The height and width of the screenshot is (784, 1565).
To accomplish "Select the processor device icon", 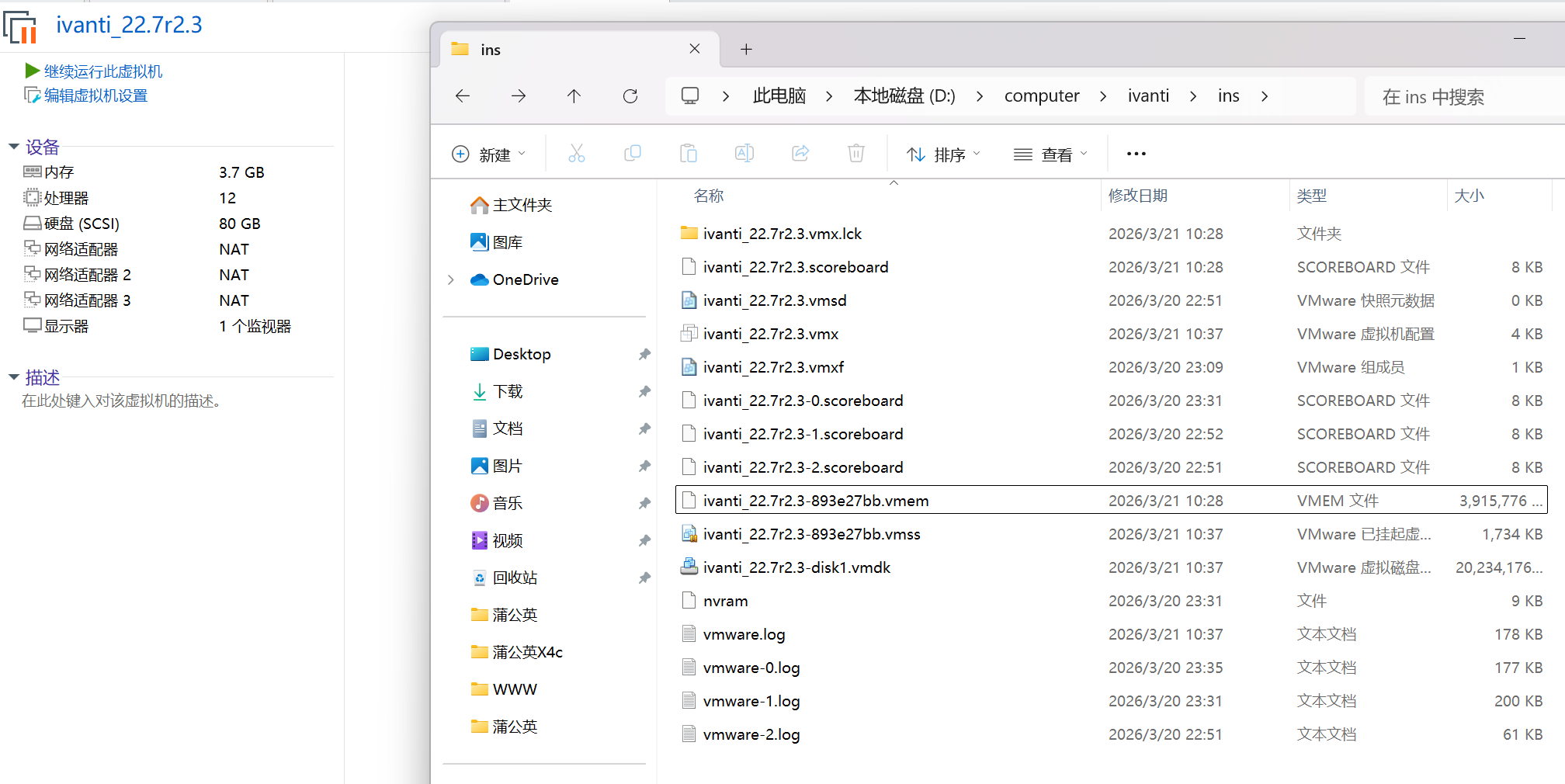I will (x=33, y=197).
